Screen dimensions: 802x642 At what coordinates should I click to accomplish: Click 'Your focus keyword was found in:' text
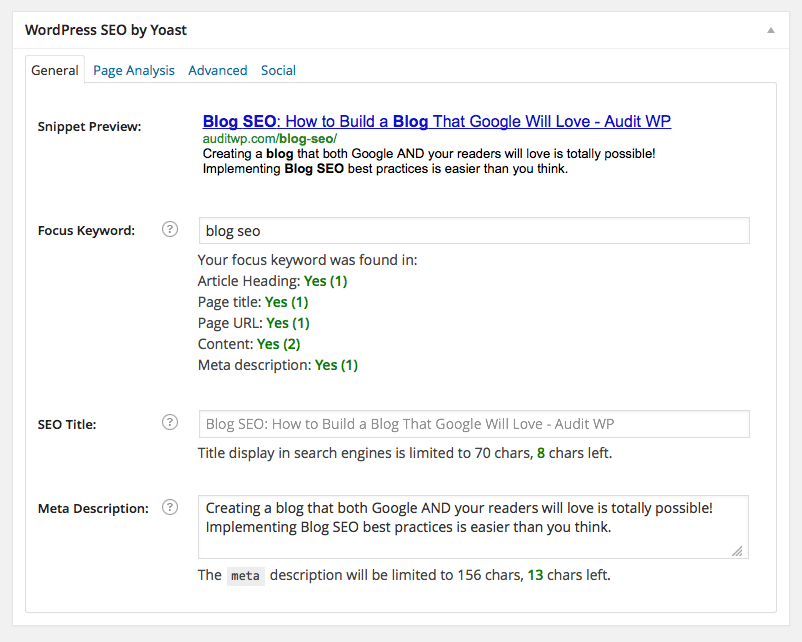coord(307,260)
